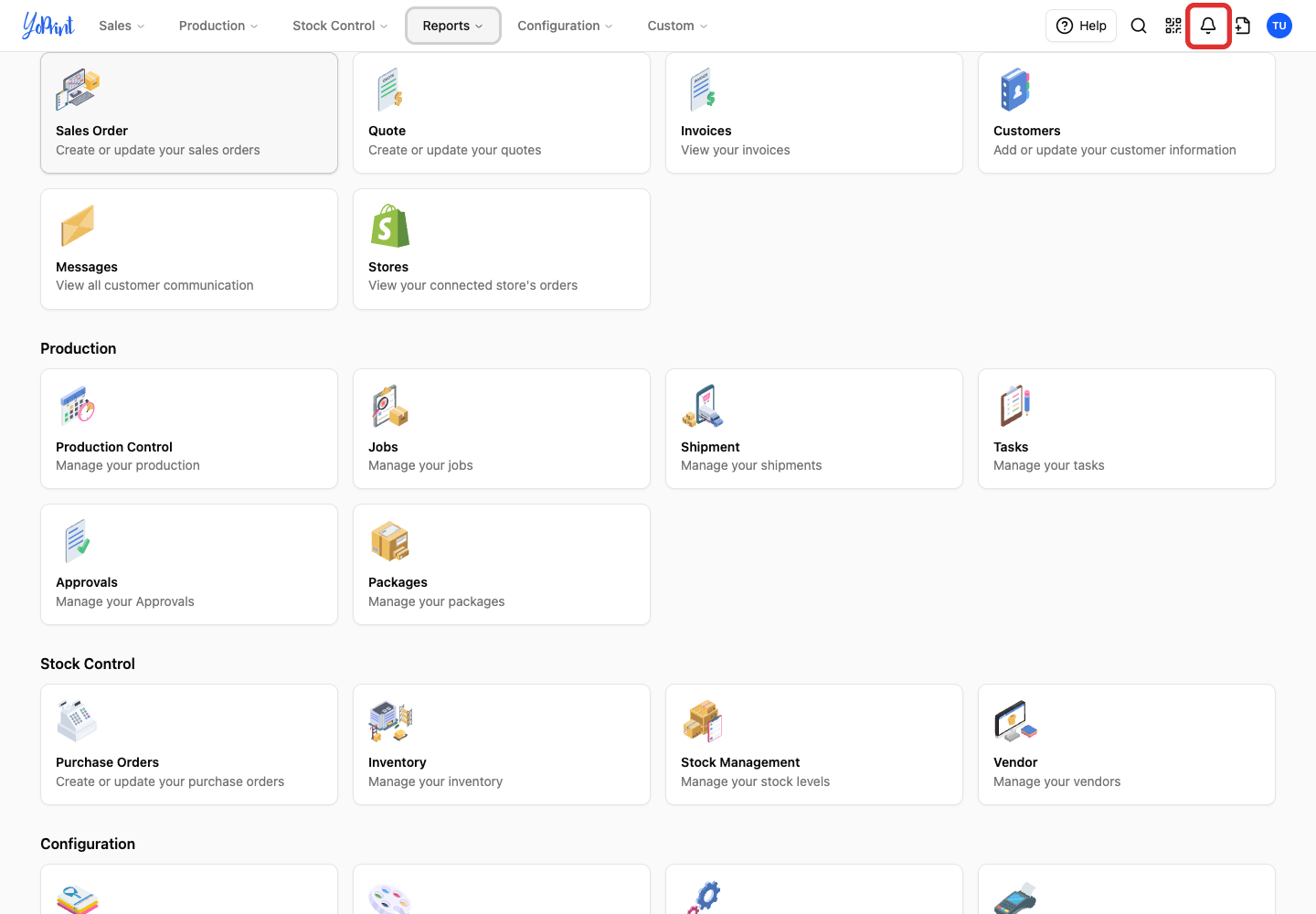The height and width of the screenshot is (914, 1316).
Task: Click 'Manage your shipments' description
Action: [x=751, y=465]
